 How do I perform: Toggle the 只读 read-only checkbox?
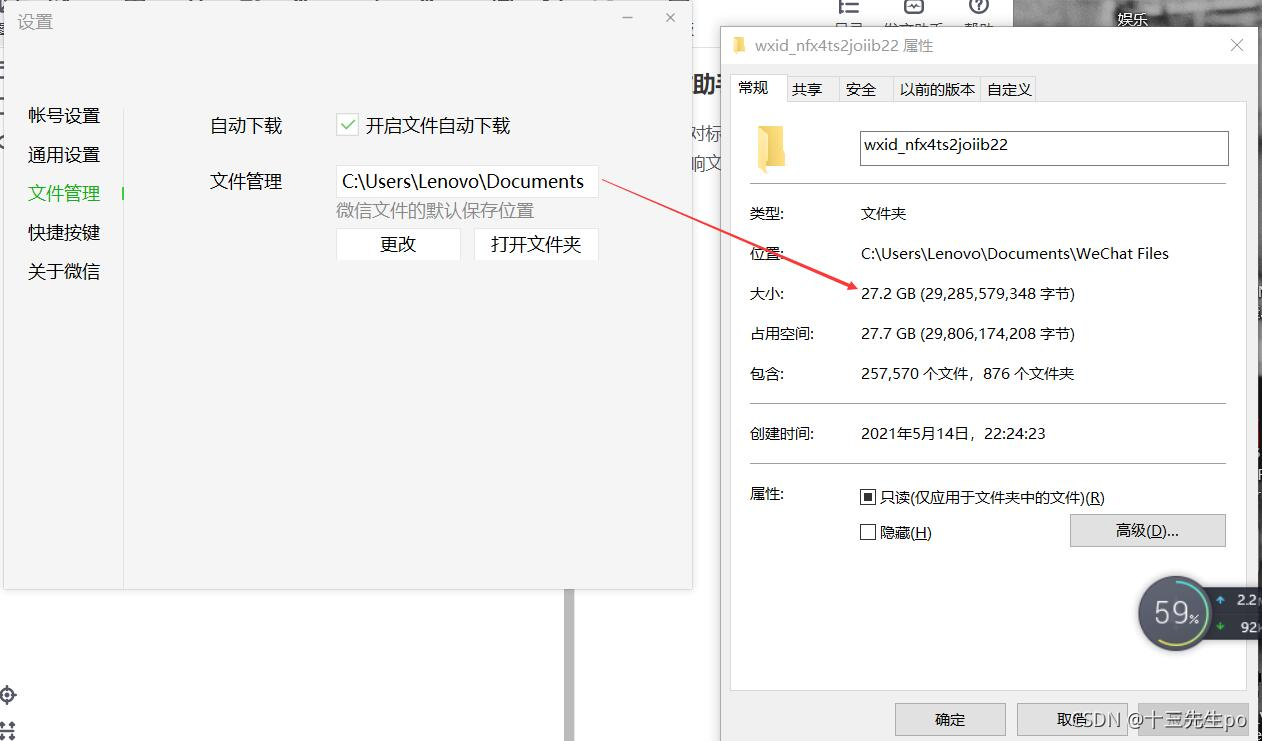(868, 497)
